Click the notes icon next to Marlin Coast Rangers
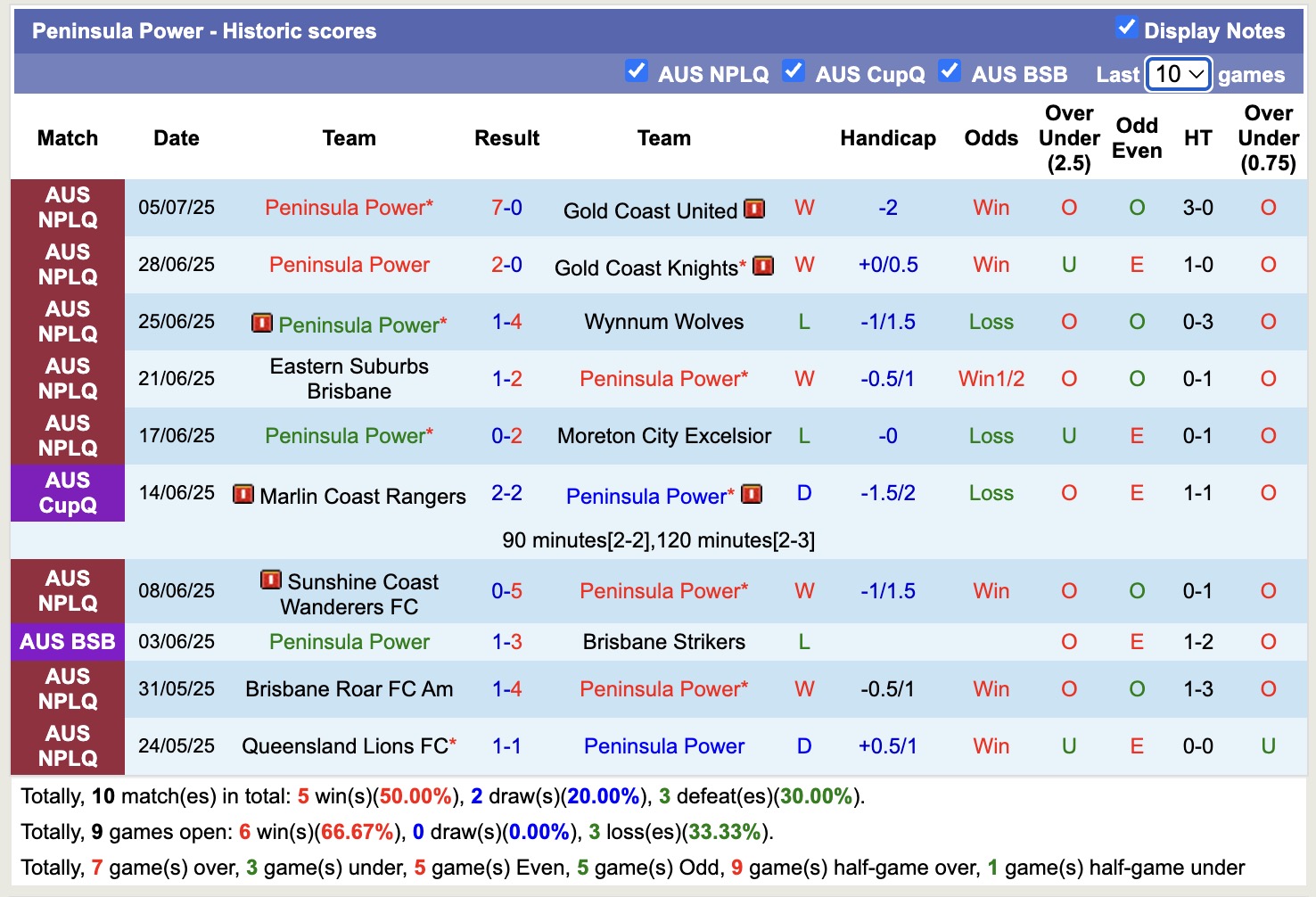 pyautogui.click(x=243, y=496)
